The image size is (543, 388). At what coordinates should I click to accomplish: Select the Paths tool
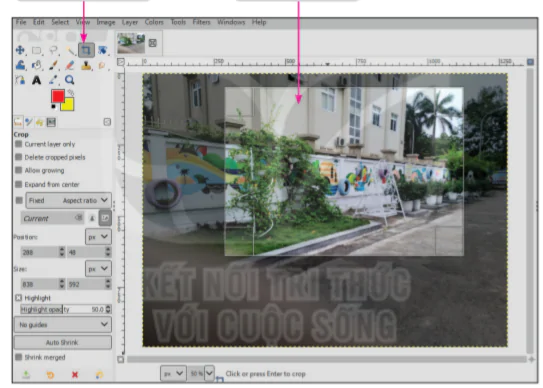click(x=20, y=80)
